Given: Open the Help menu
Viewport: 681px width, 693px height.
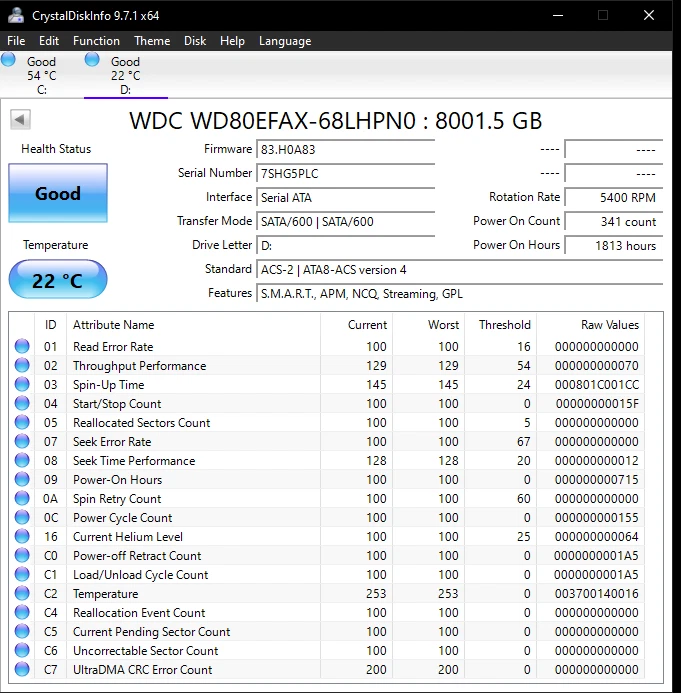Looking at the screenshot, I should point(232,41).
